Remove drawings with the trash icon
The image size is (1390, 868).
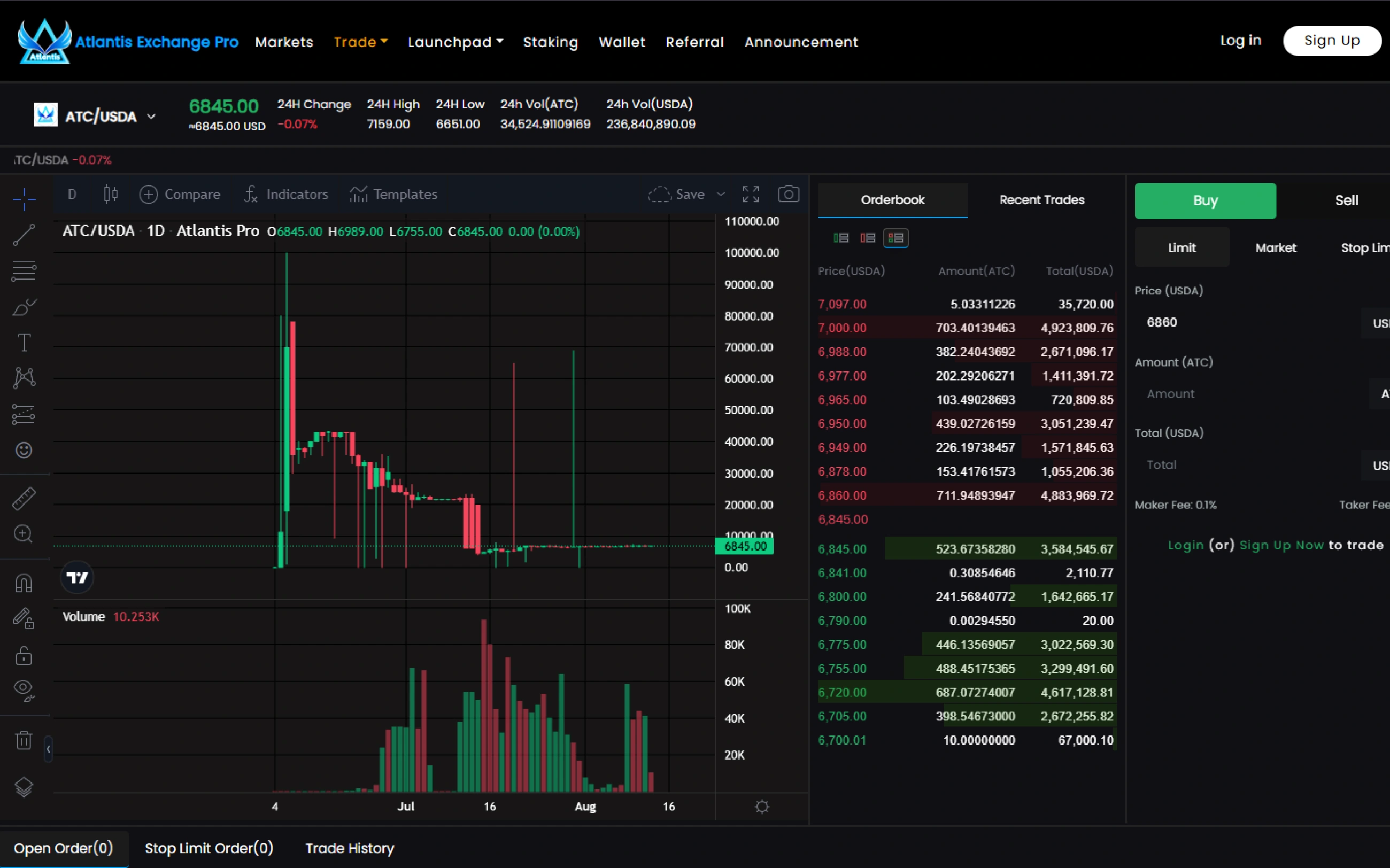coord(24,739)
